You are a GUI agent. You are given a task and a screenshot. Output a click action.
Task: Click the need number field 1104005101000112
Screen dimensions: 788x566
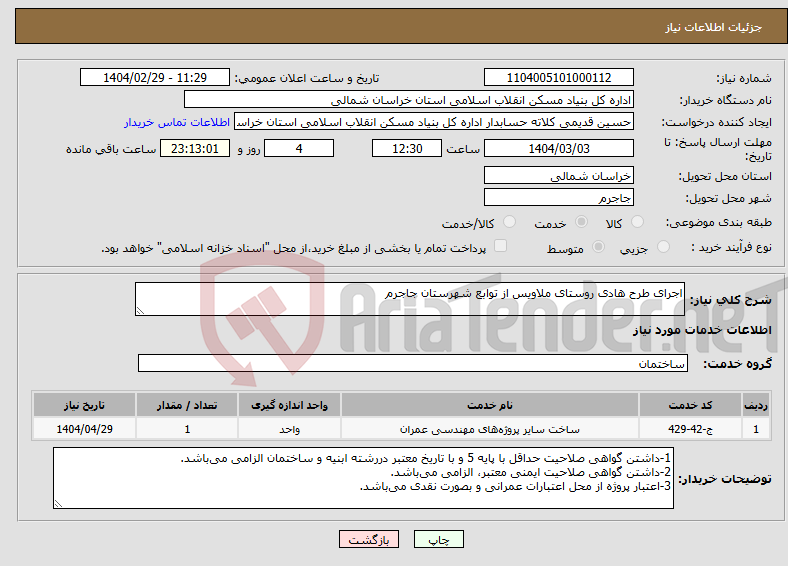(558, 77)
